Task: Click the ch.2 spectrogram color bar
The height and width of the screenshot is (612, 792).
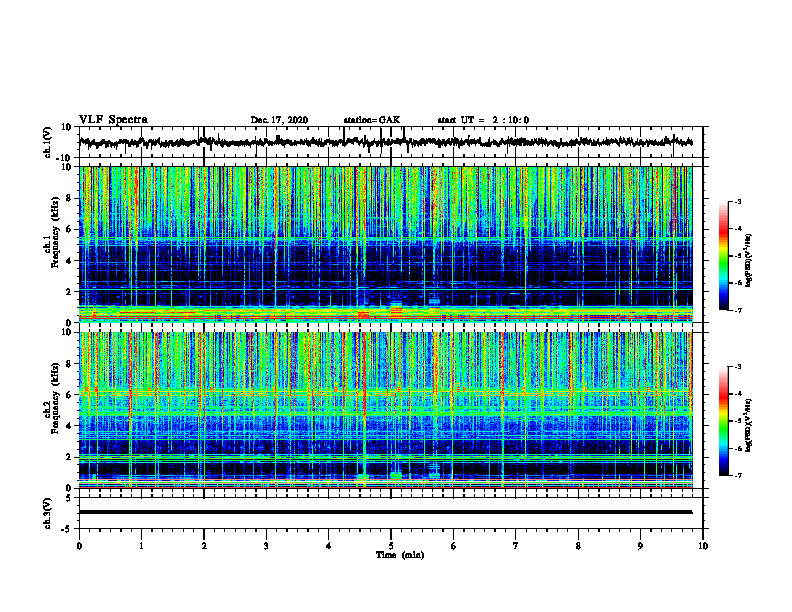Action: click(723, 421)
